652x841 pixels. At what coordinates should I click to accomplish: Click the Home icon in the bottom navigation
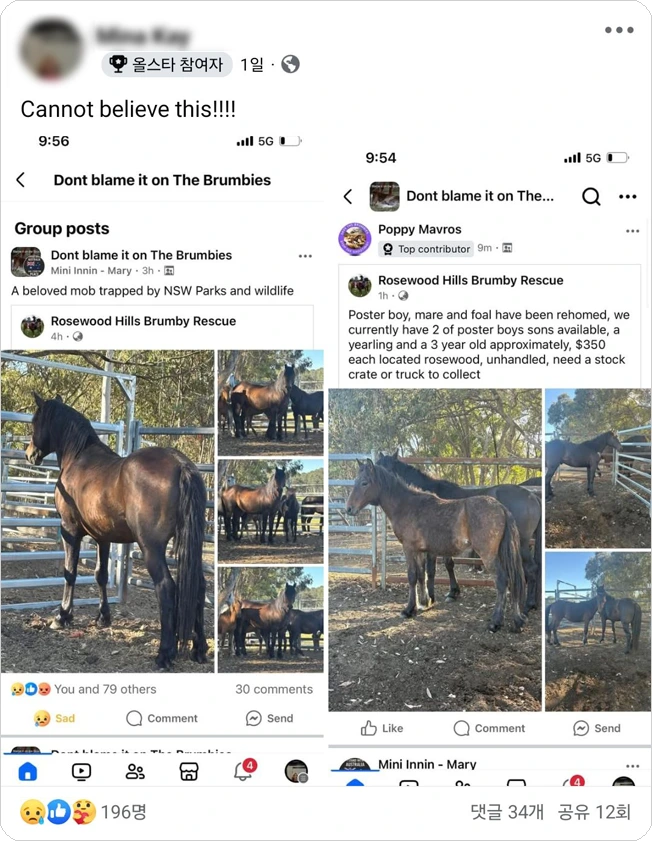[x=28, y=771]
